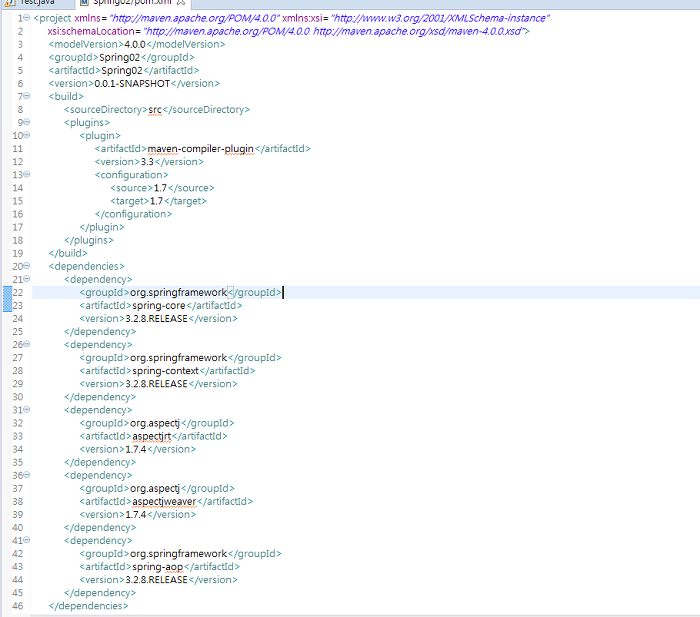Click the Spring02 artifactId value on line 5
The width and height of the screenshot is (700, 617).
[x=122, y=71]
